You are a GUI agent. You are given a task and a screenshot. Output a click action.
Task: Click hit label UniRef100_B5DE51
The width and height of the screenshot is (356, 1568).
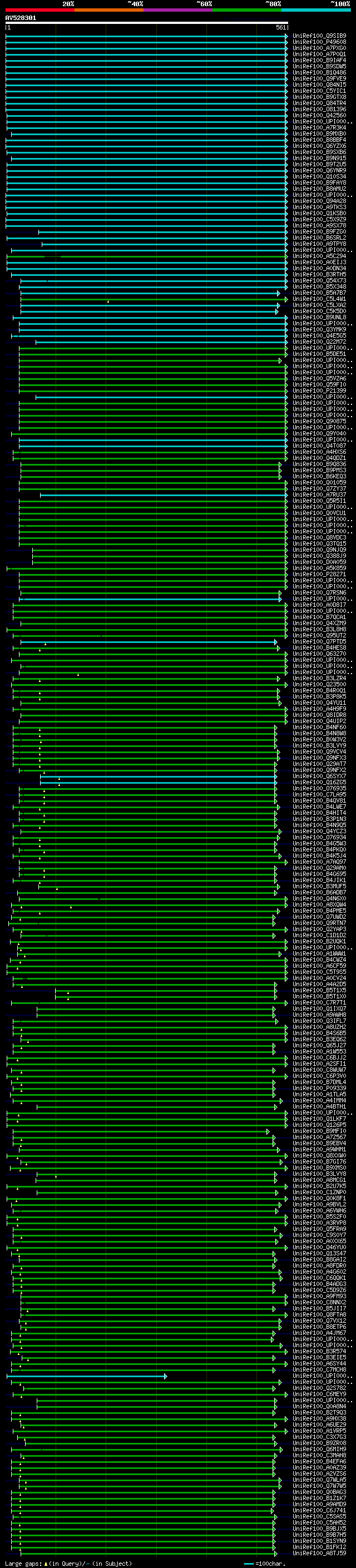319,354
